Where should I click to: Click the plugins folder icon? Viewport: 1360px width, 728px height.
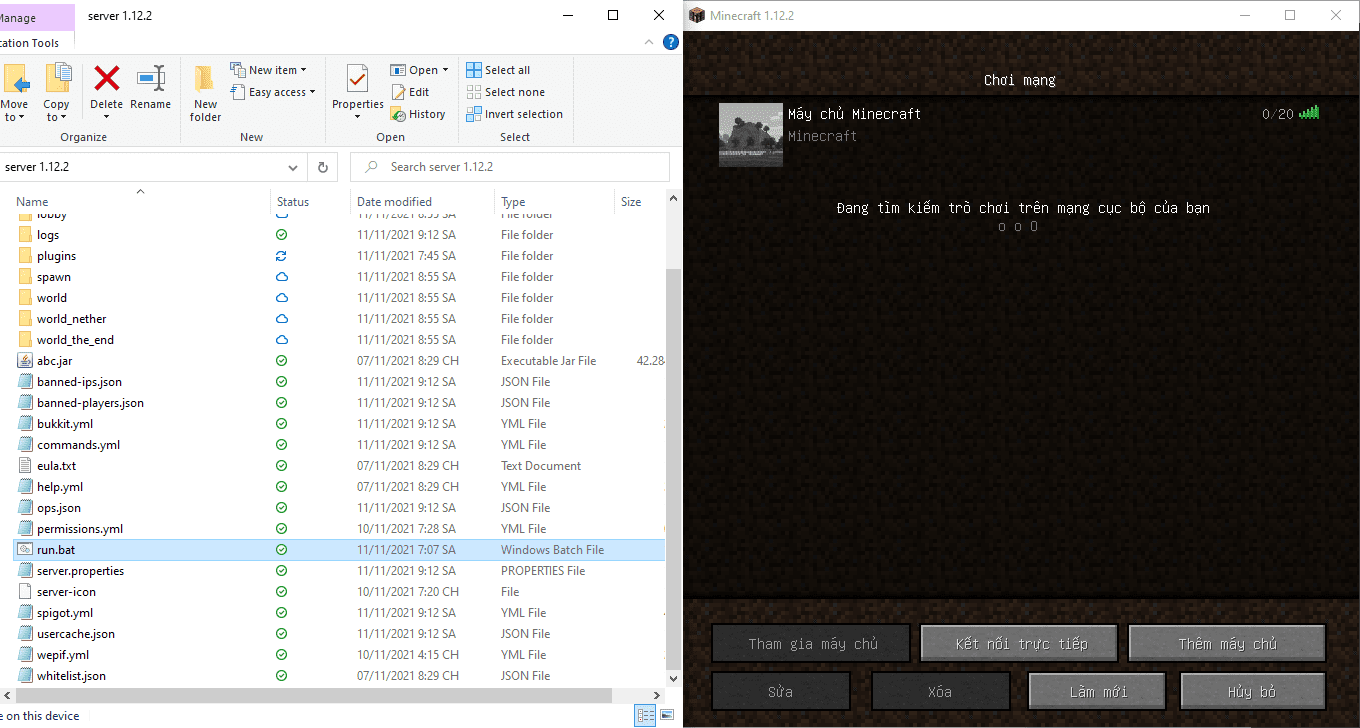click(26, 256)
